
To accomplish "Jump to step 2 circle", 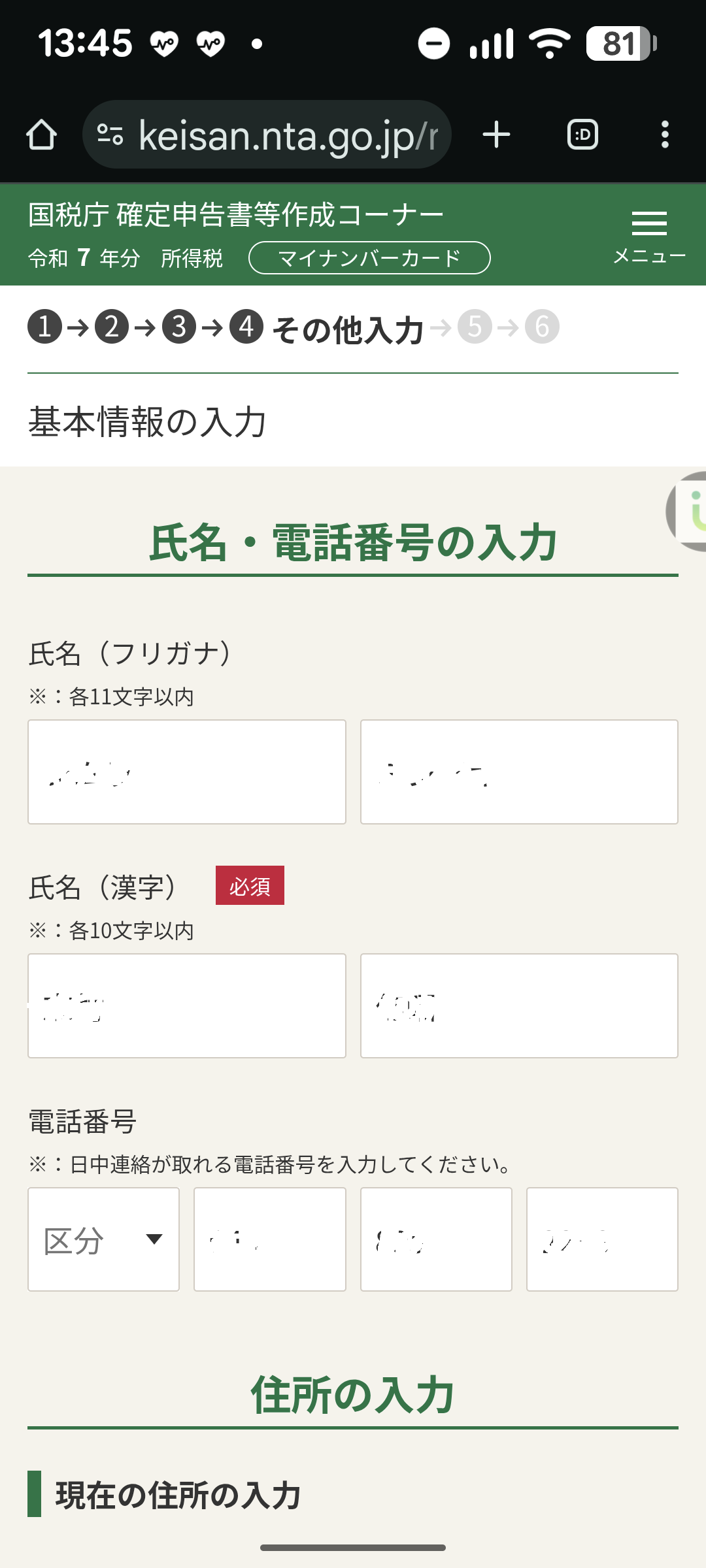I will (112, 327).
